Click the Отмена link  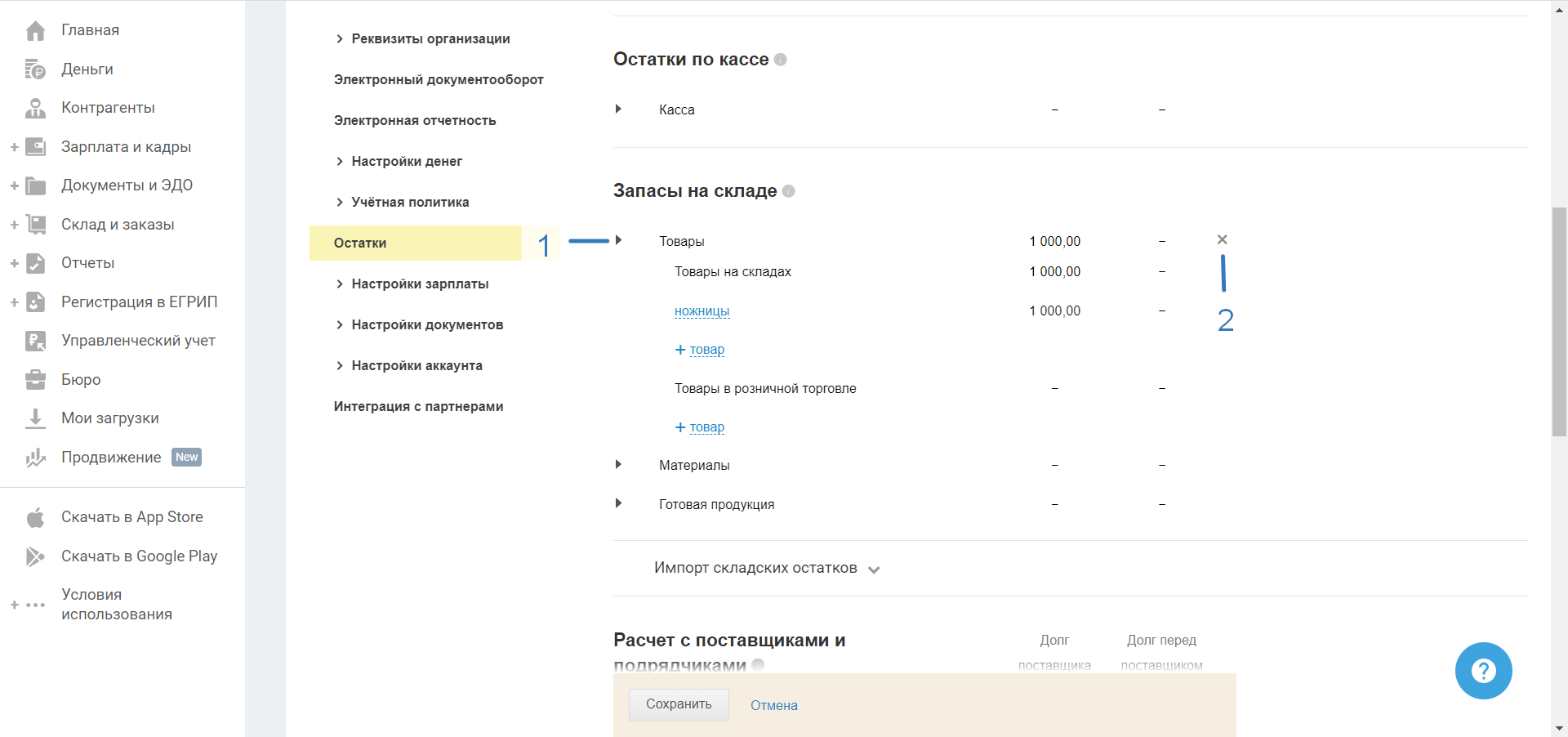pos(773,706)
